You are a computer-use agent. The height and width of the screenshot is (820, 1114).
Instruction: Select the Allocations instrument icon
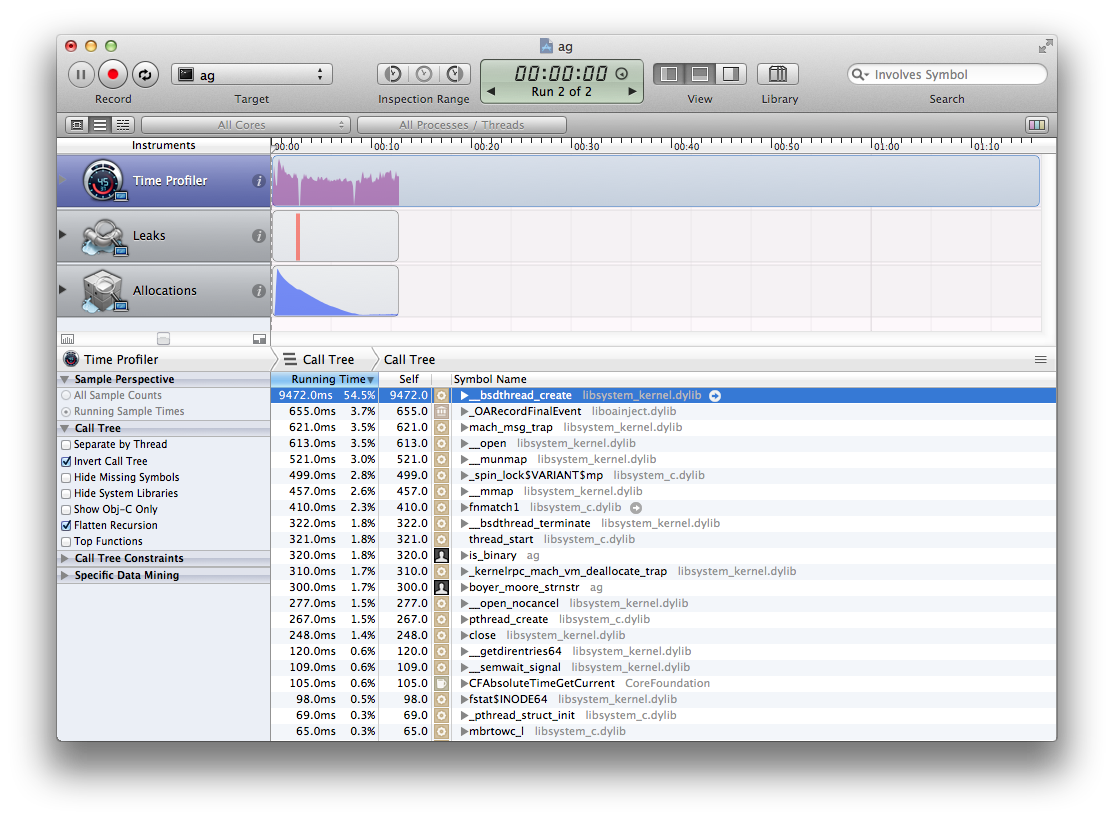(104, 291)
